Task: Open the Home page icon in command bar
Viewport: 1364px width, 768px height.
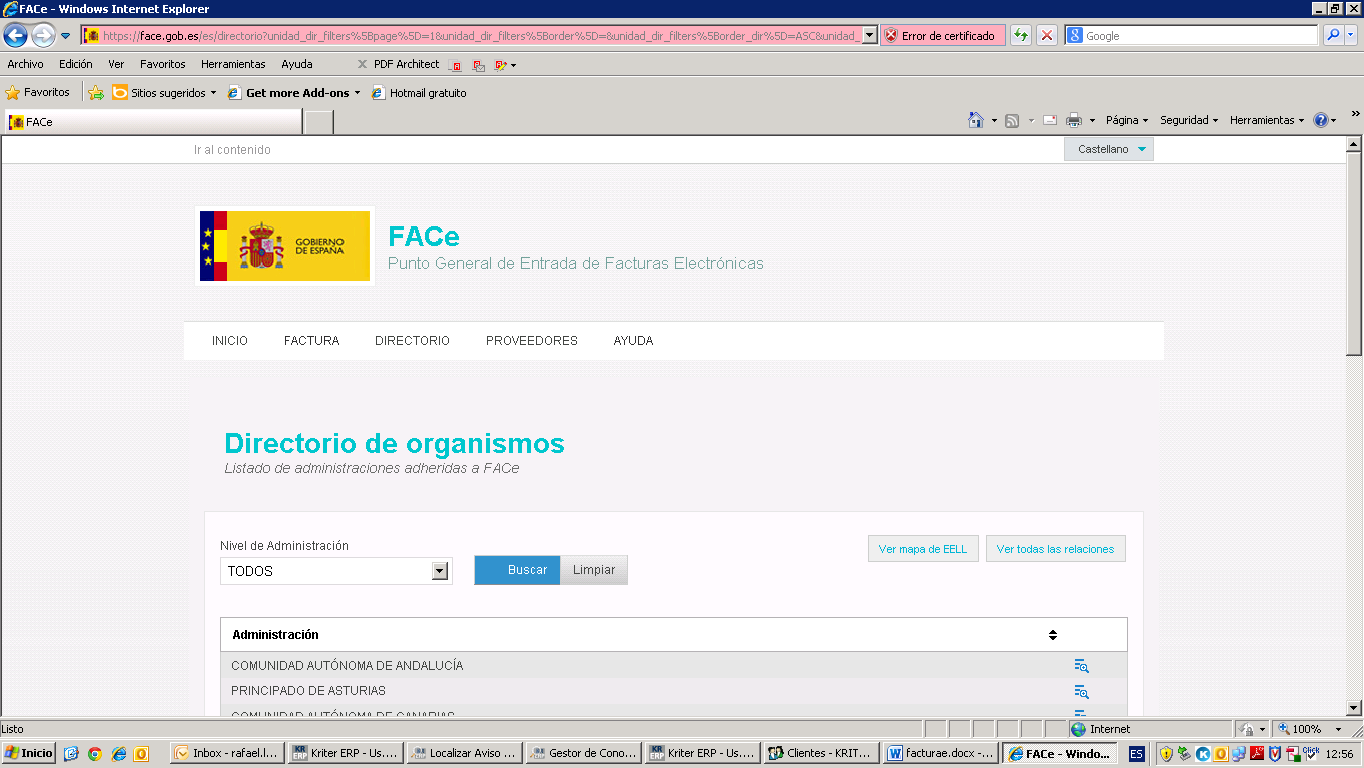Action: point(976,120)
